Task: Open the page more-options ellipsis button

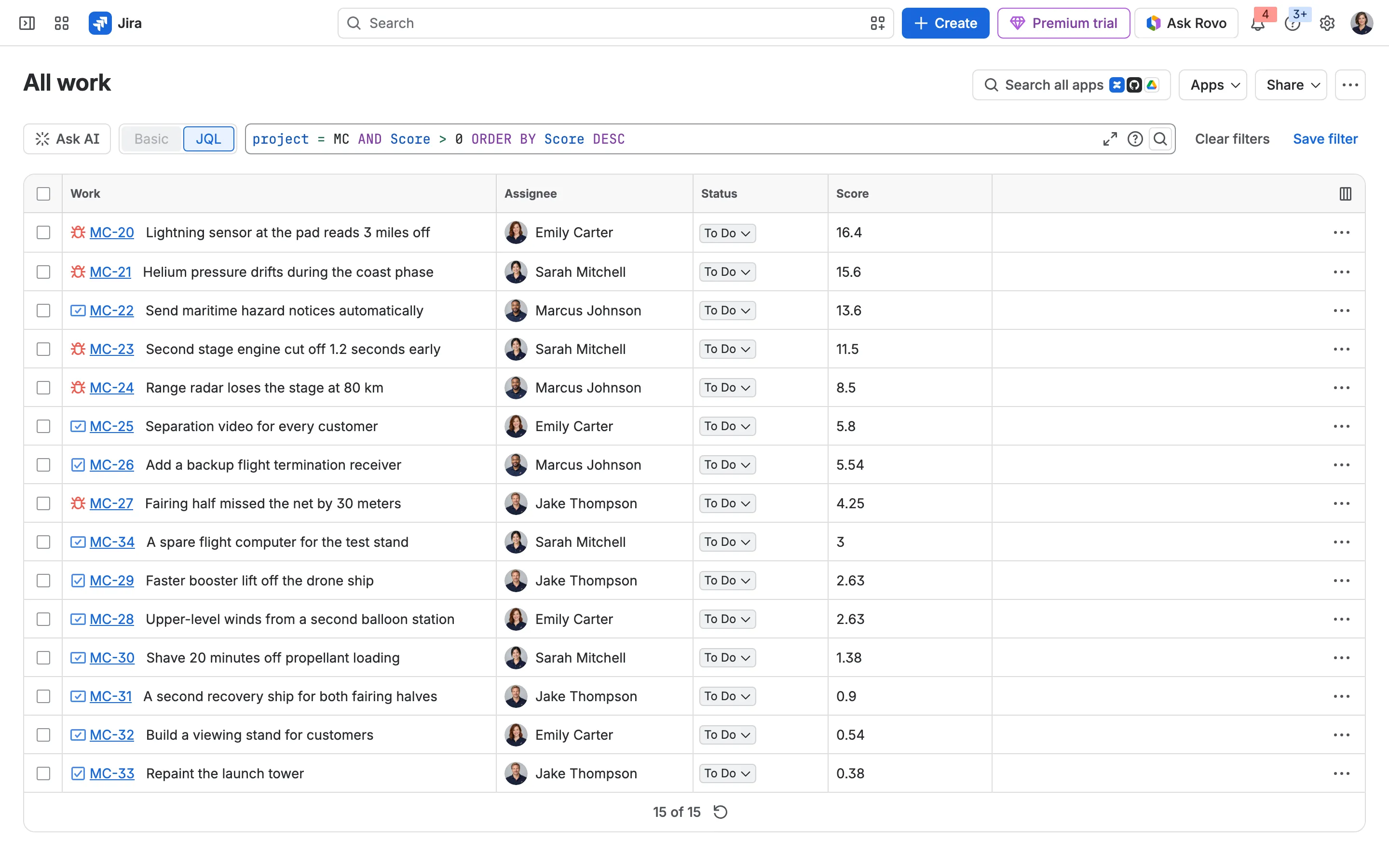Action: (1350, 85)
